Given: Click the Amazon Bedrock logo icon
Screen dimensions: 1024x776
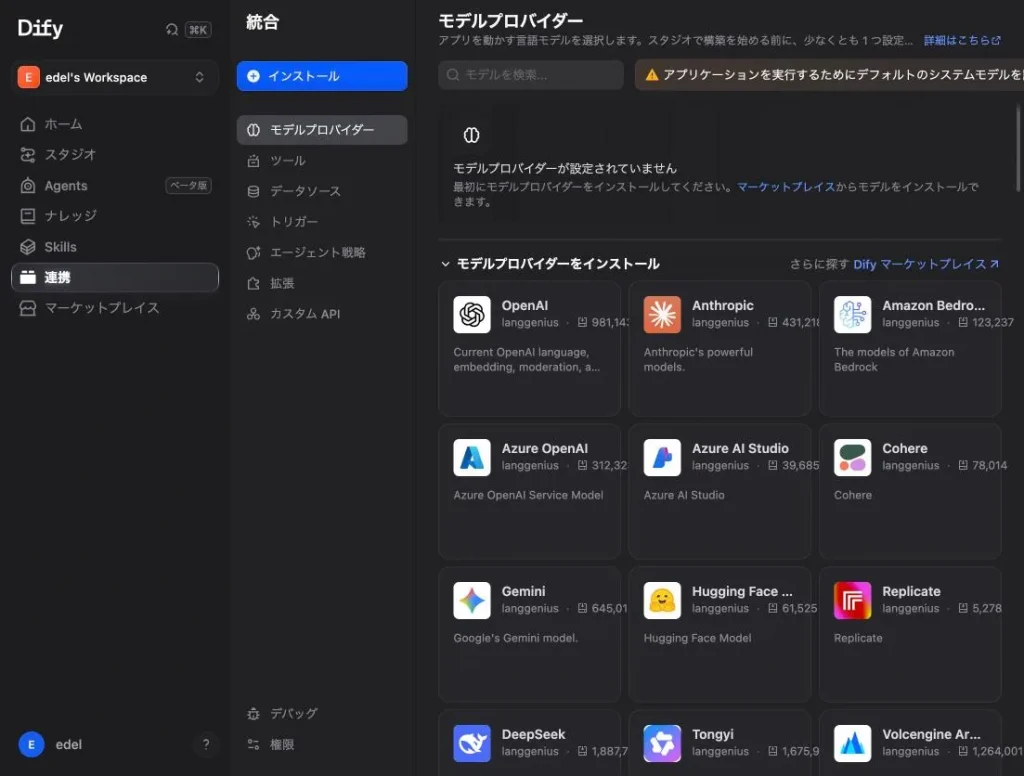Looking at the screenshot, I should (x=852, y=314).
